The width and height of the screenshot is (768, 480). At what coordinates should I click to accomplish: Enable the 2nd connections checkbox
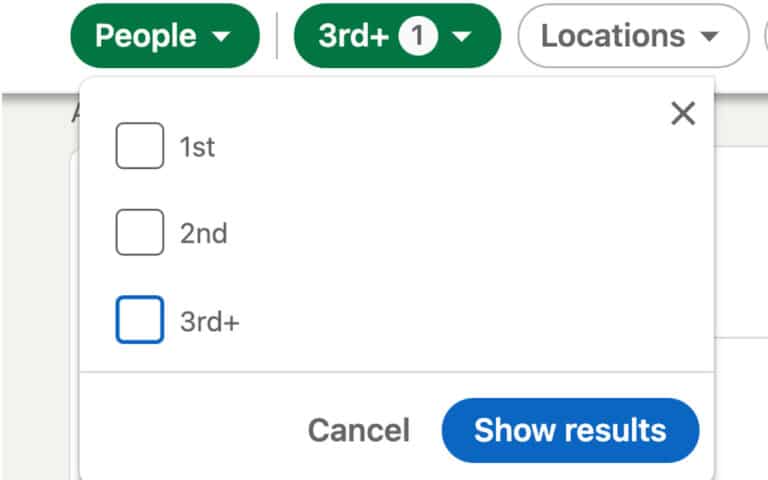[x=139, y=233]
